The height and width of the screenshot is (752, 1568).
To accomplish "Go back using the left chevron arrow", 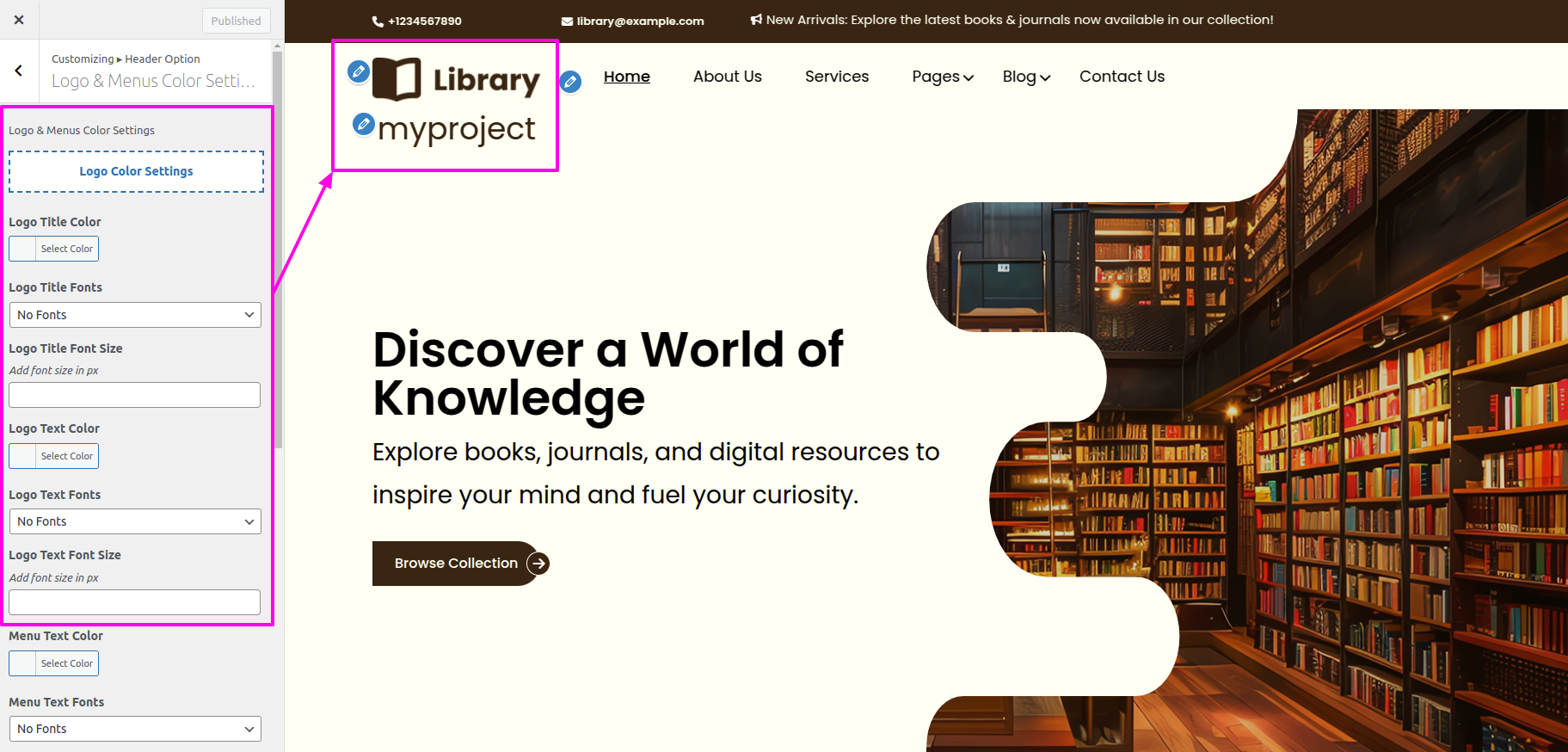I will pyautogui.click(x=19, y=71).
